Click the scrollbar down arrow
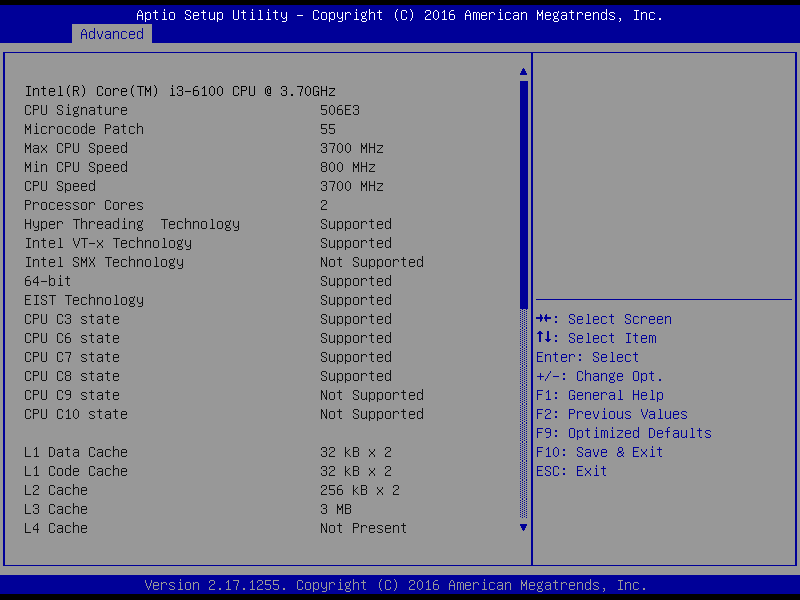This screenshot has height=600, width=800. pos(523,527)
